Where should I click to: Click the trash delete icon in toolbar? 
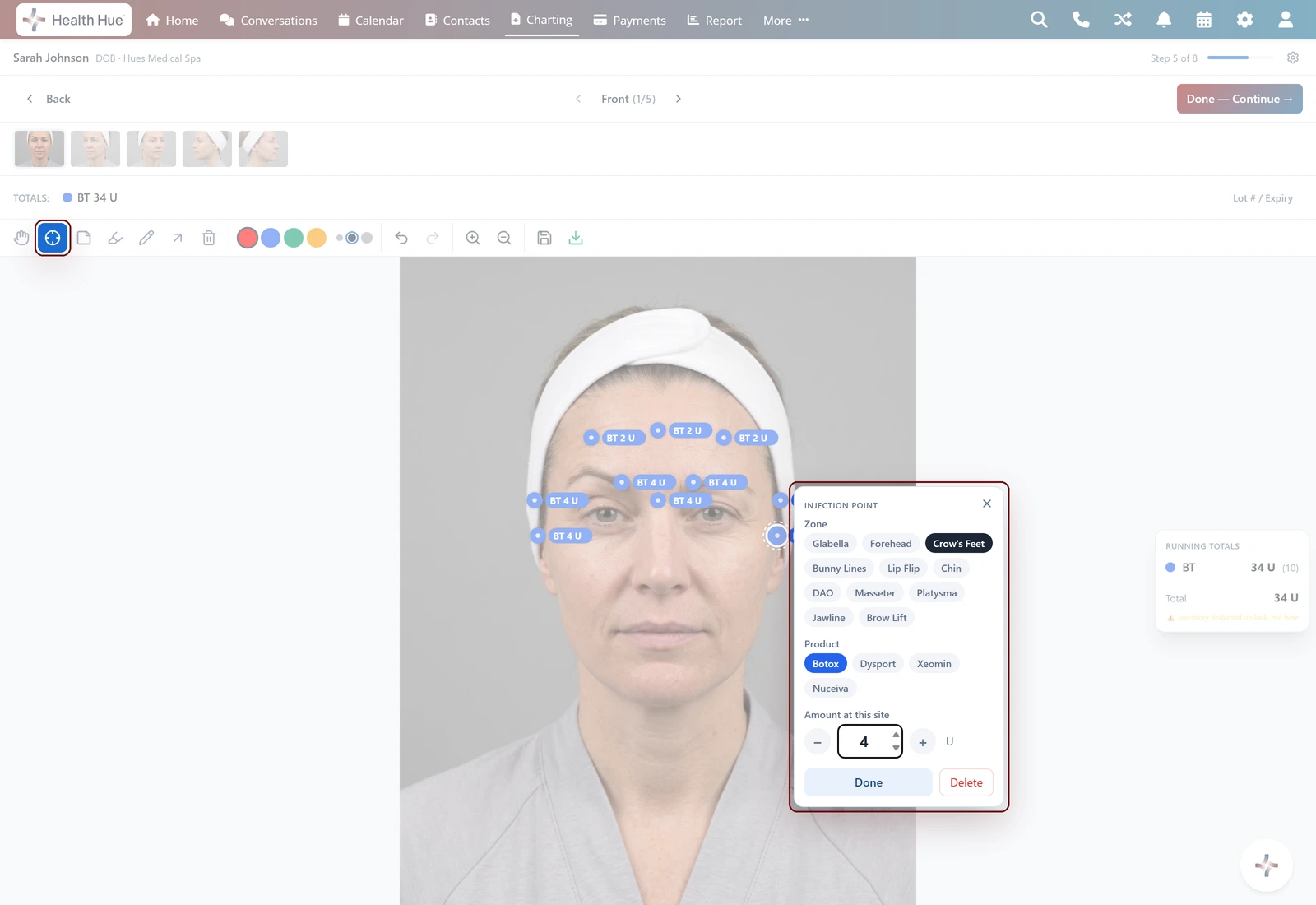point(209,238)
